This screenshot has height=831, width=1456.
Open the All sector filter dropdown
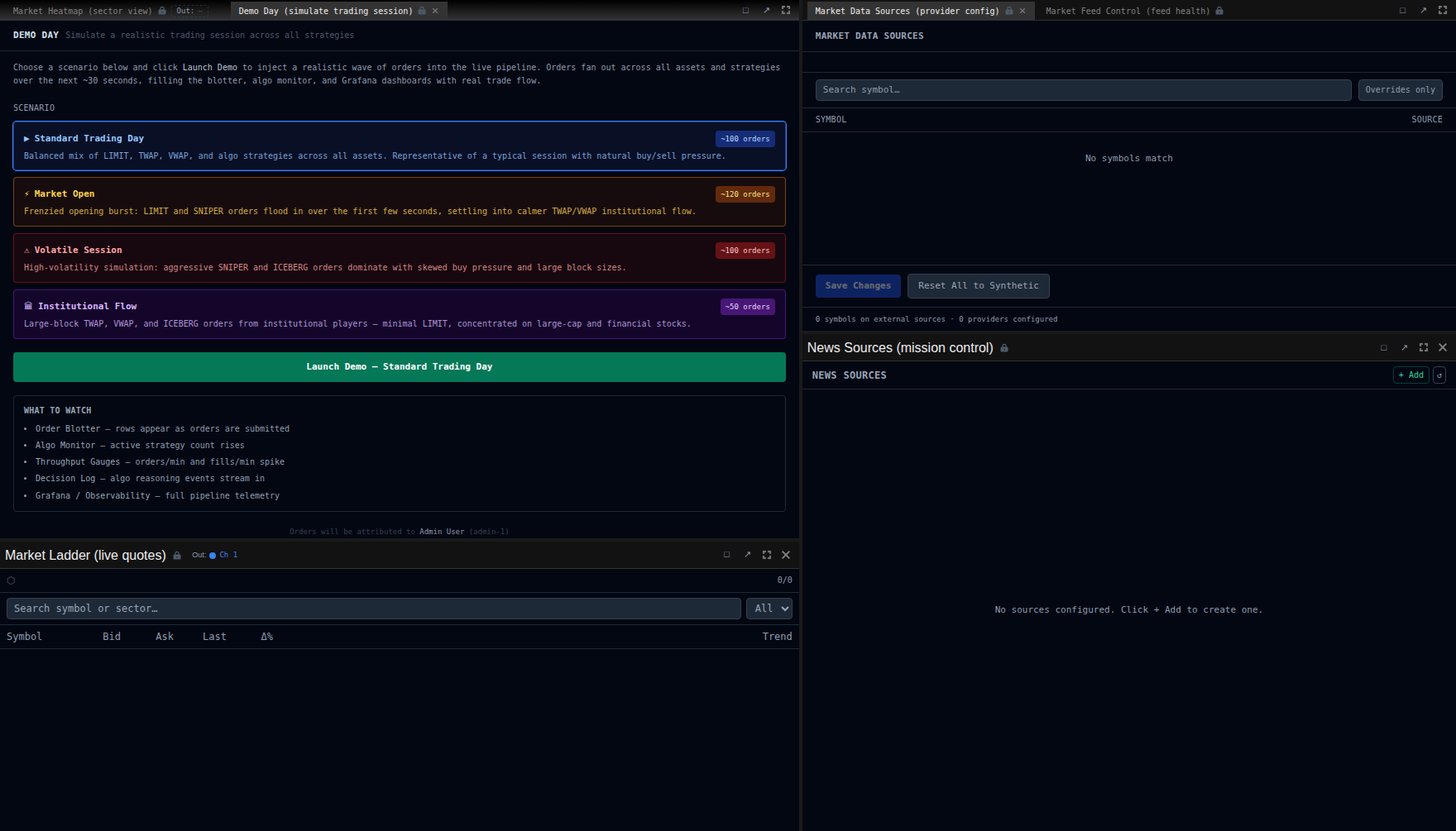point(769,609)
